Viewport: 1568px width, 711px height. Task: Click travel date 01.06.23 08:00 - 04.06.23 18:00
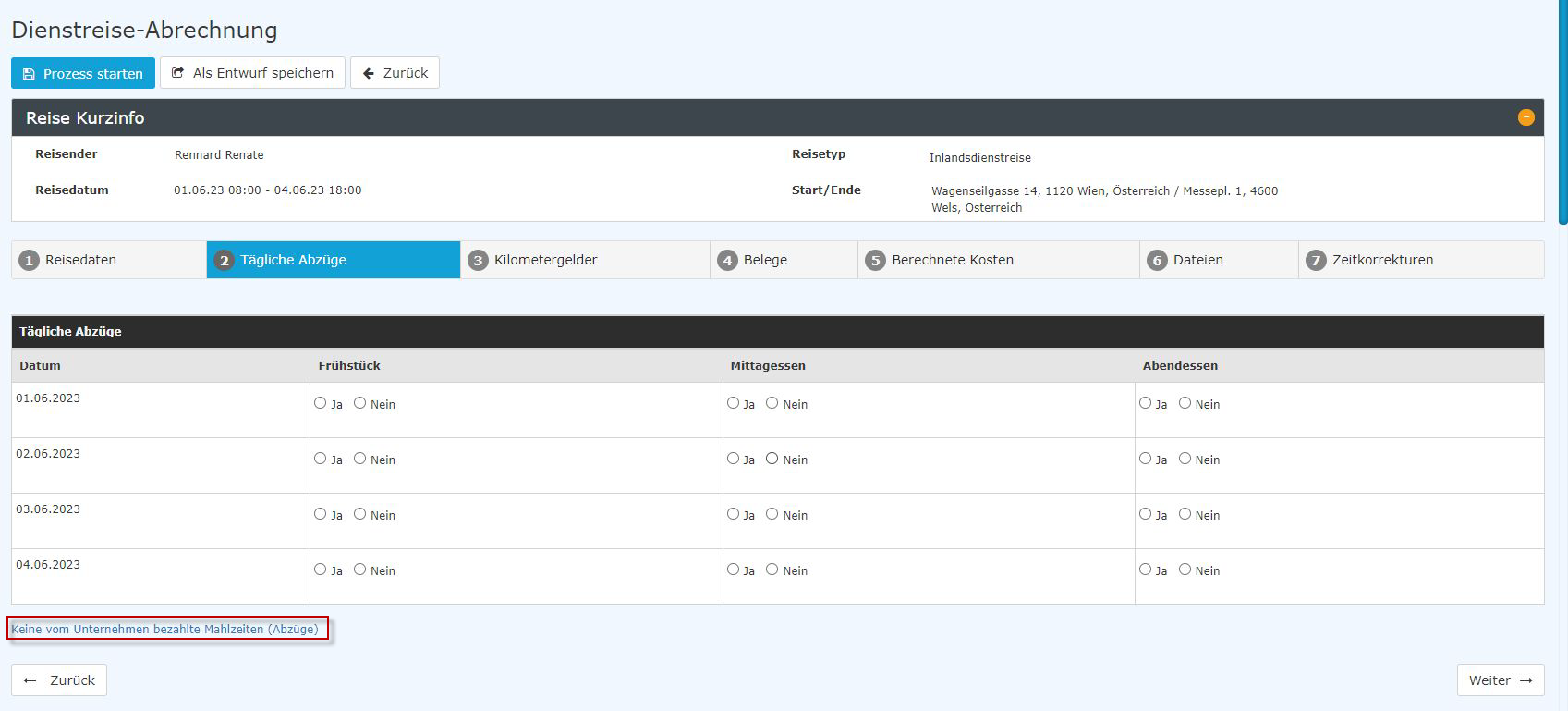[268, 190]
